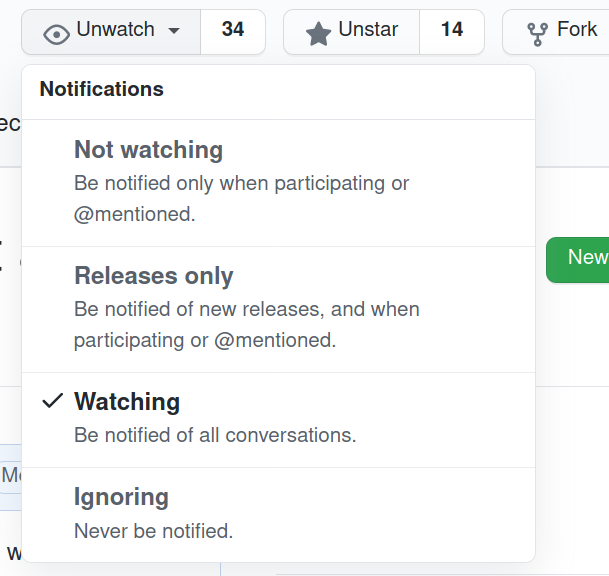The image size is (609, 576).
Task: Open the Unwatch dropdown caret
Action: point(174,31)
